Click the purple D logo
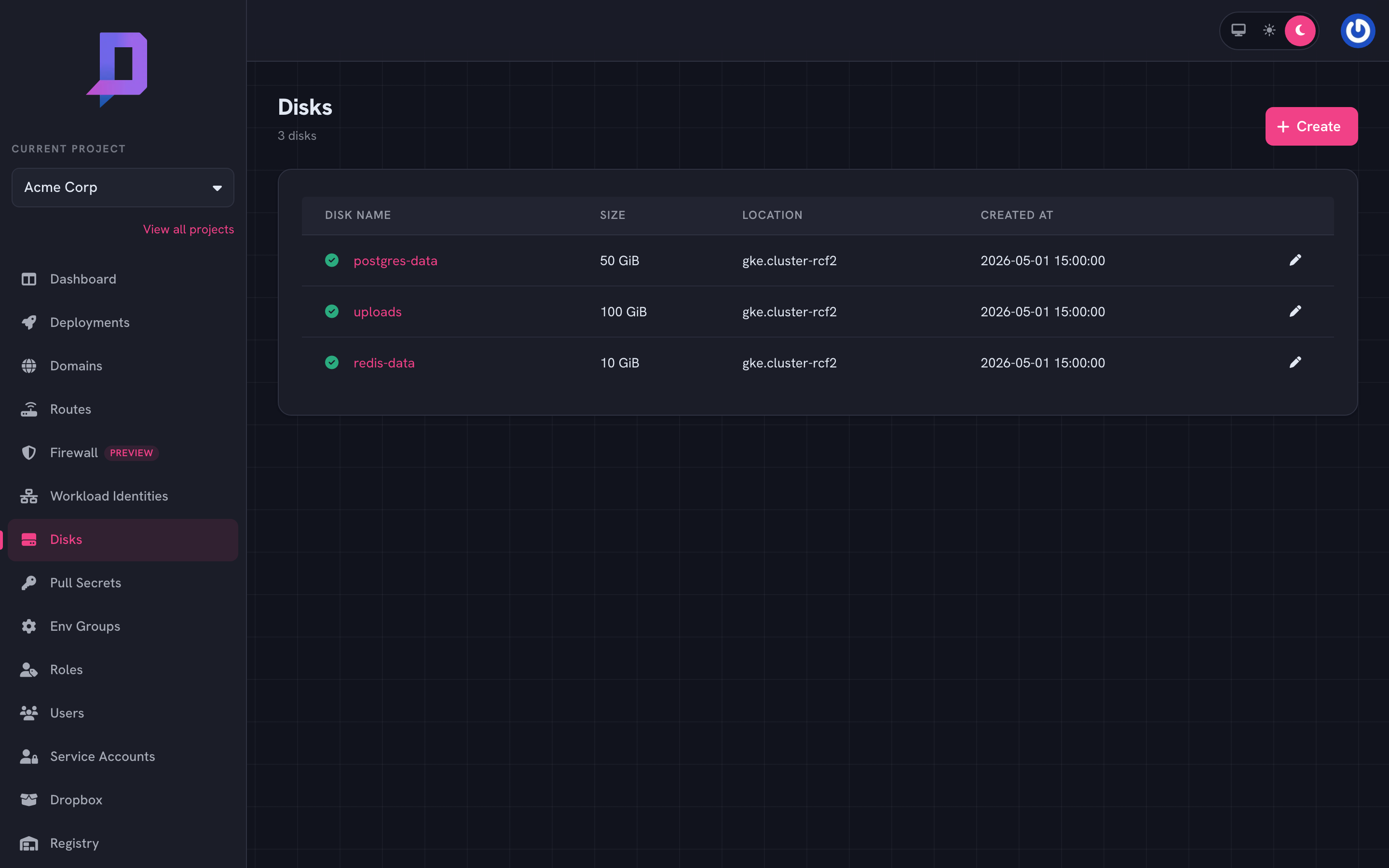Screen dimensions: 1389x868 pos(117,69)
